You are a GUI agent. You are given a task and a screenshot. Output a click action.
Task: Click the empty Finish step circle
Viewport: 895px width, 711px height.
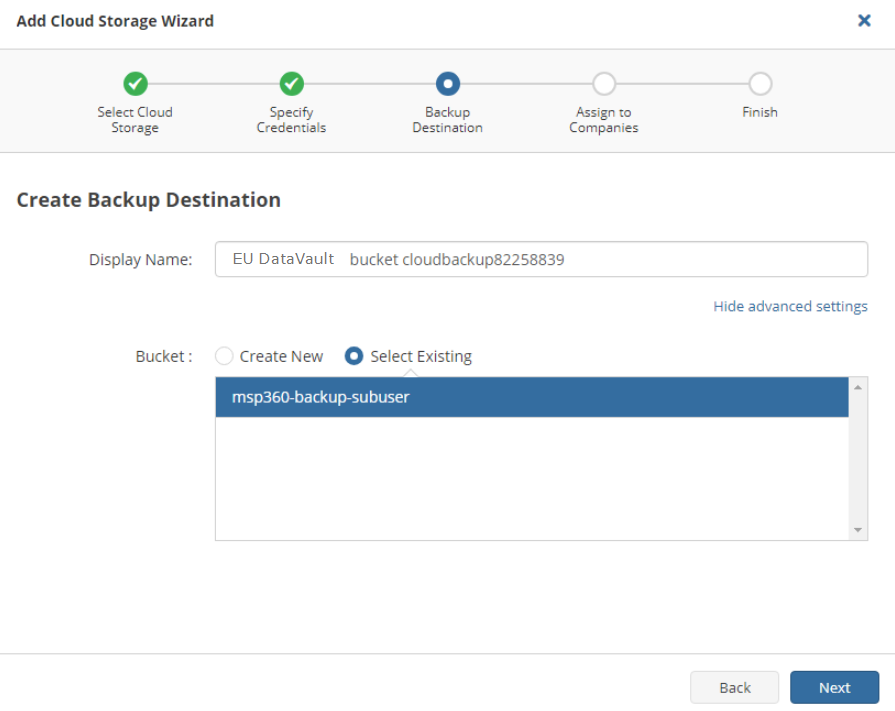point(760,84)
